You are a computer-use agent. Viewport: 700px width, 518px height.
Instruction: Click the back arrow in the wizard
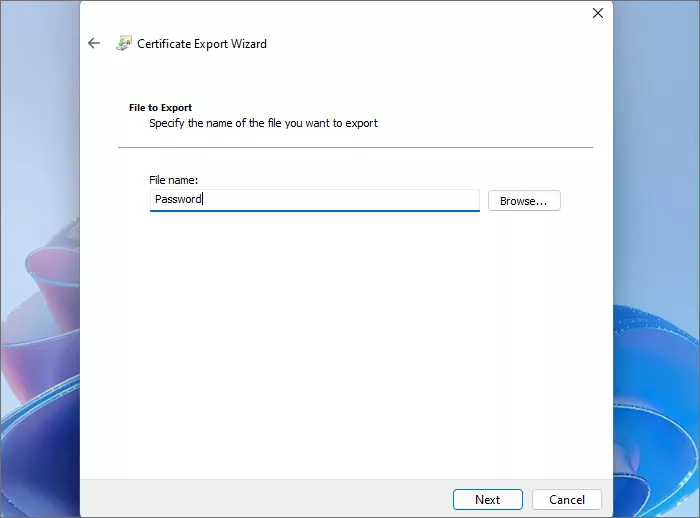(94, 43)
